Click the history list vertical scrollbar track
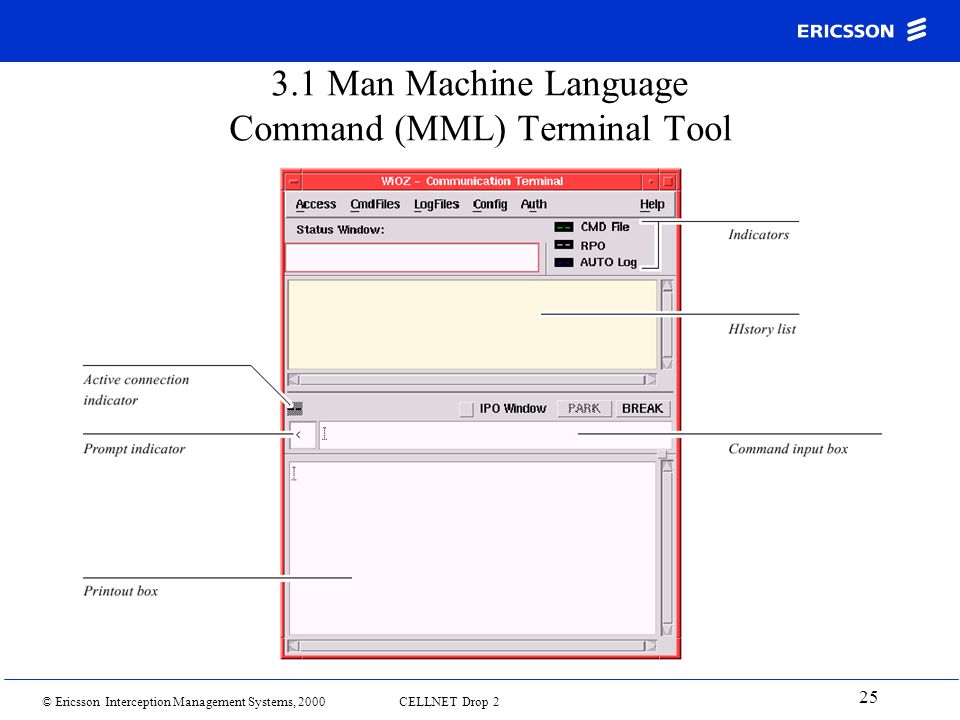Viewport: 960px width, 720px height. [667, 325]
